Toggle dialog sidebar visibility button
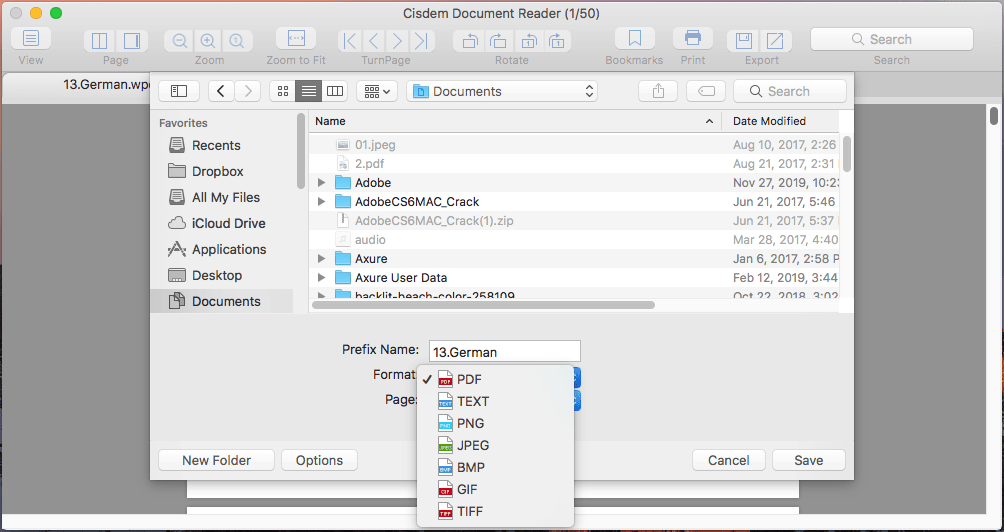This screenshot has width=1004, height=532. (179, 91)
